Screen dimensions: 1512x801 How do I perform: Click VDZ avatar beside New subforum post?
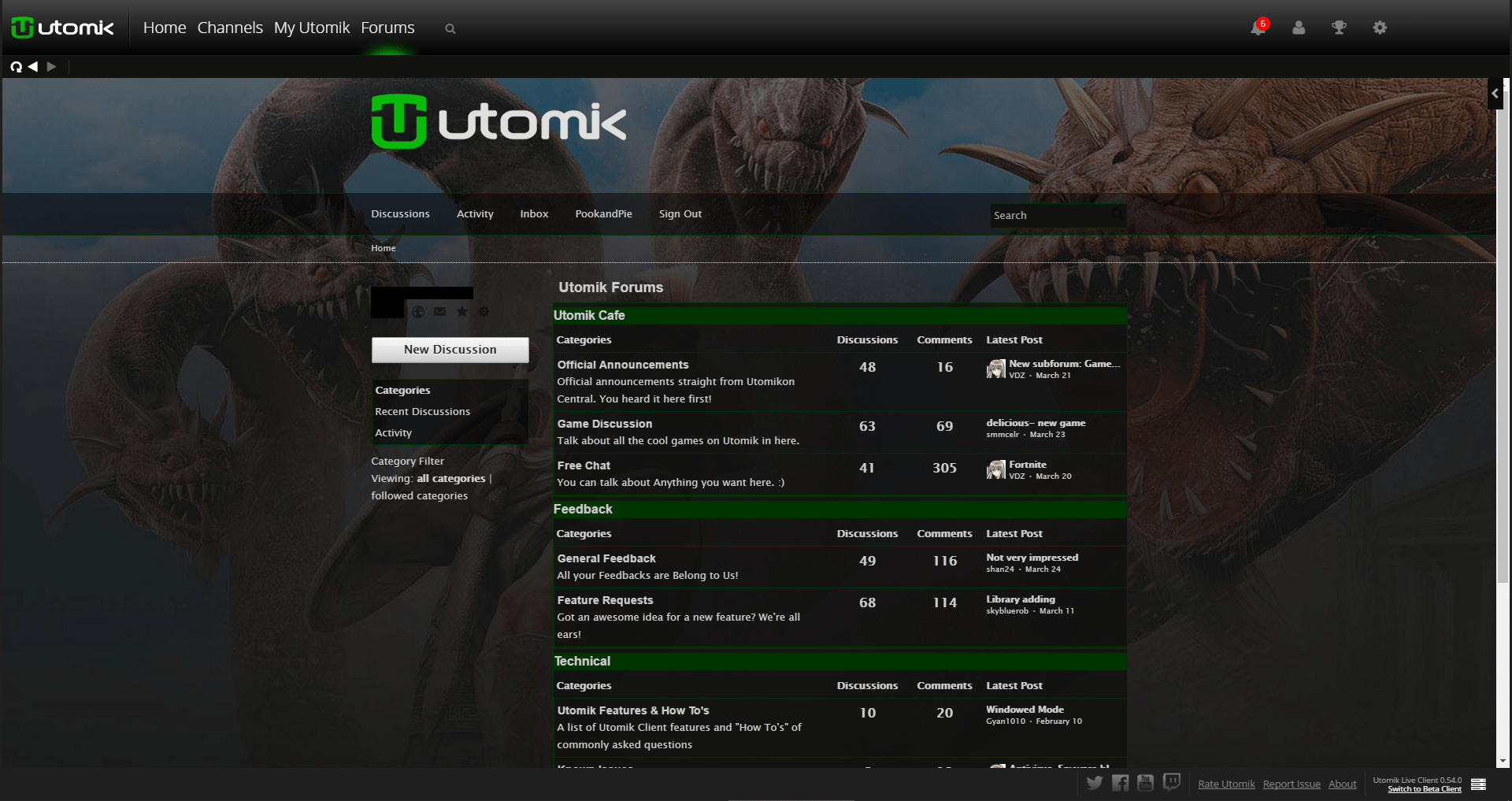click(996, 369)
